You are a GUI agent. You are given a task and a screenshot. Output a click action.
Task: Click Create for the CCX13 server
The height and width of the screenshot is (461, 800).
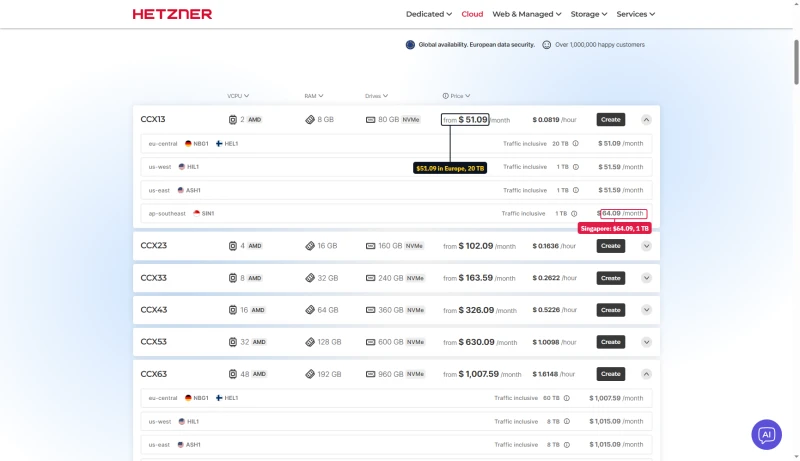pyautogui.click(x=611, y=120)
